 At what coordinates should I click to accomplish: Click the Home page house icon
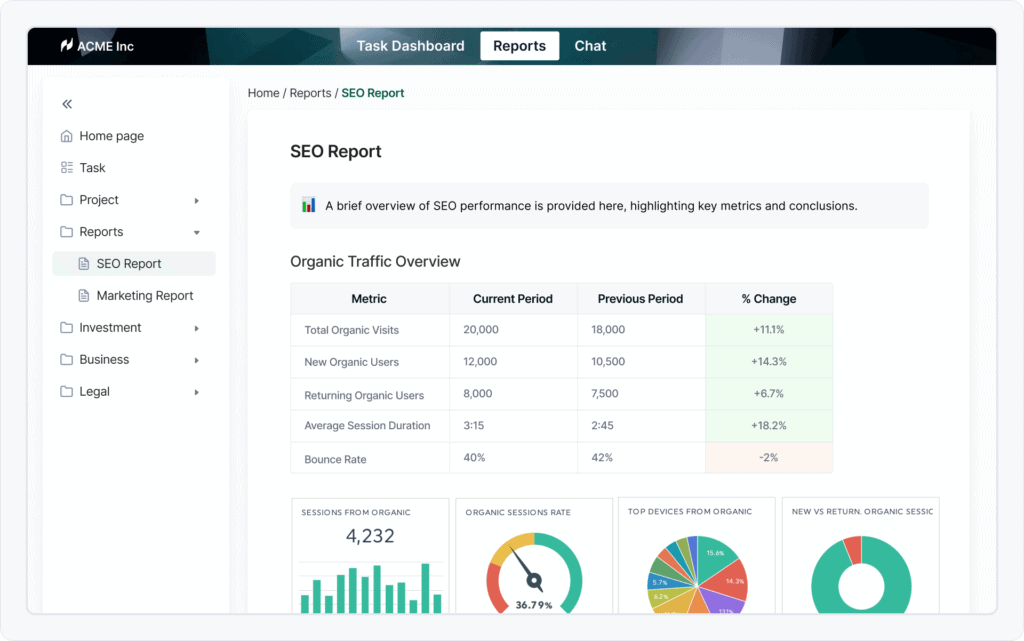67,136
